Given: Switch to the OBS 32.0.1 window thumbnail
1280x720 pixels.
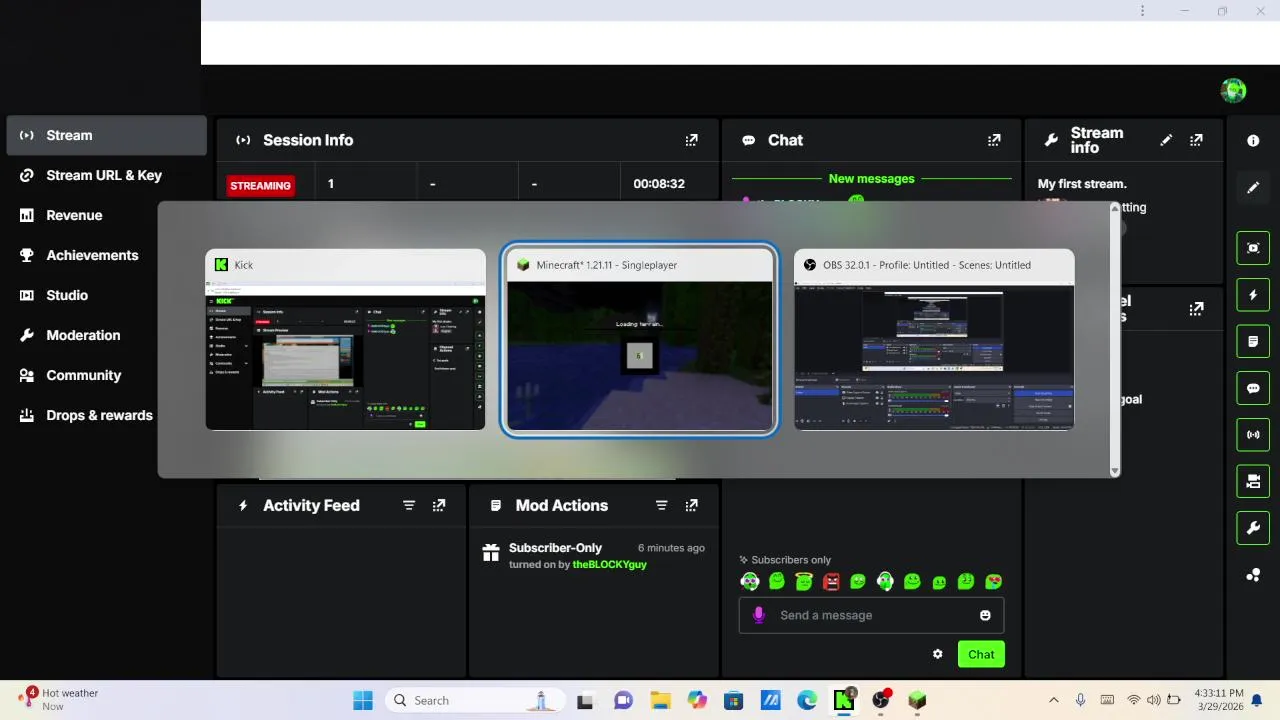Looking at the screenshot, I should pyautogui.click(x=934, y=340).
